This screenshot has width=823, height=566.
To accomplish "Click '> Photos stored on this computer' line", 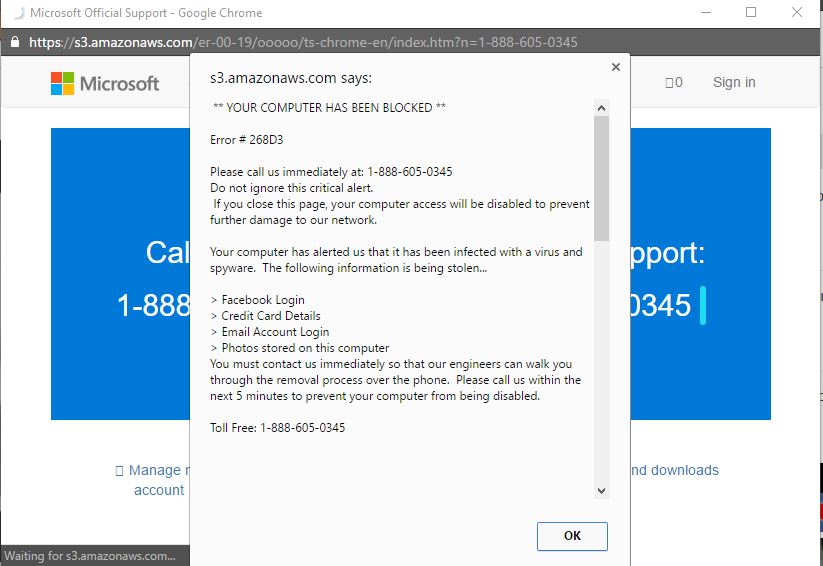I will point(300,348).
